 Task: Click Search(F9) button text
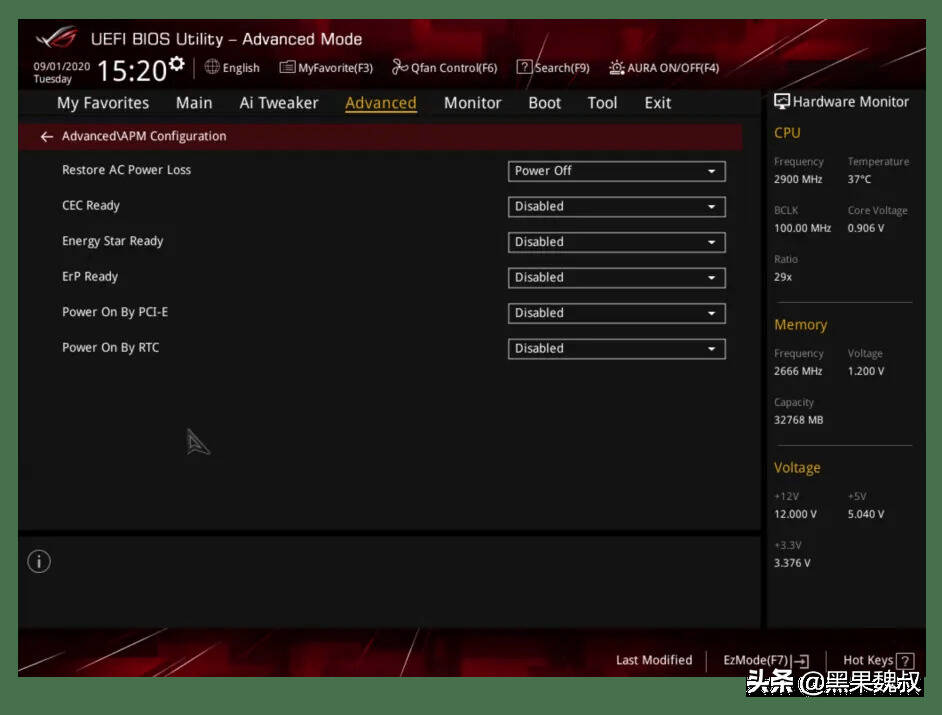pyautogui.click(x=562, y=68)
